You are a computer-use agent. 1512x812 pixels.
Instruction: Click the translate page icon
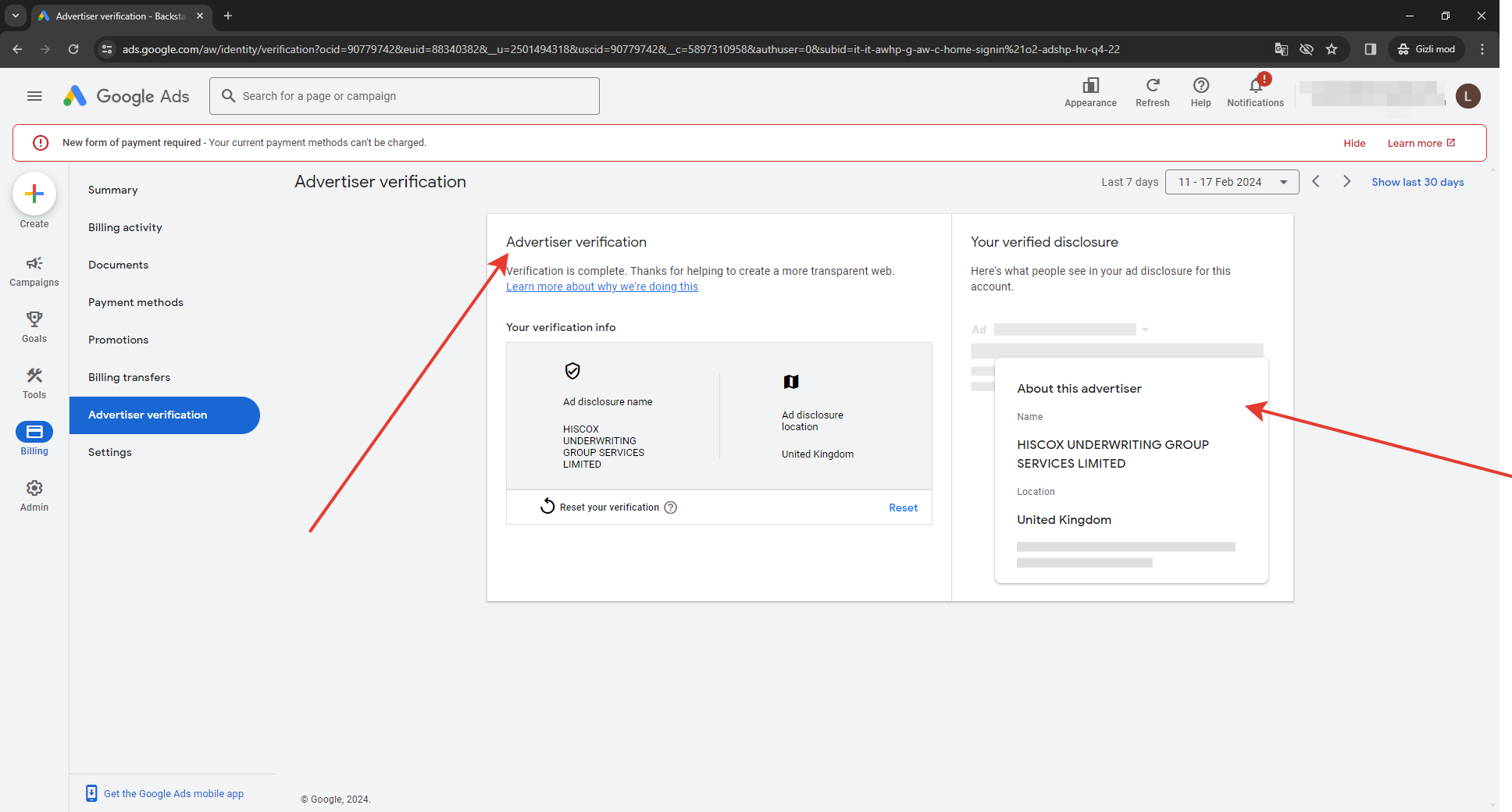[1282, 49]
